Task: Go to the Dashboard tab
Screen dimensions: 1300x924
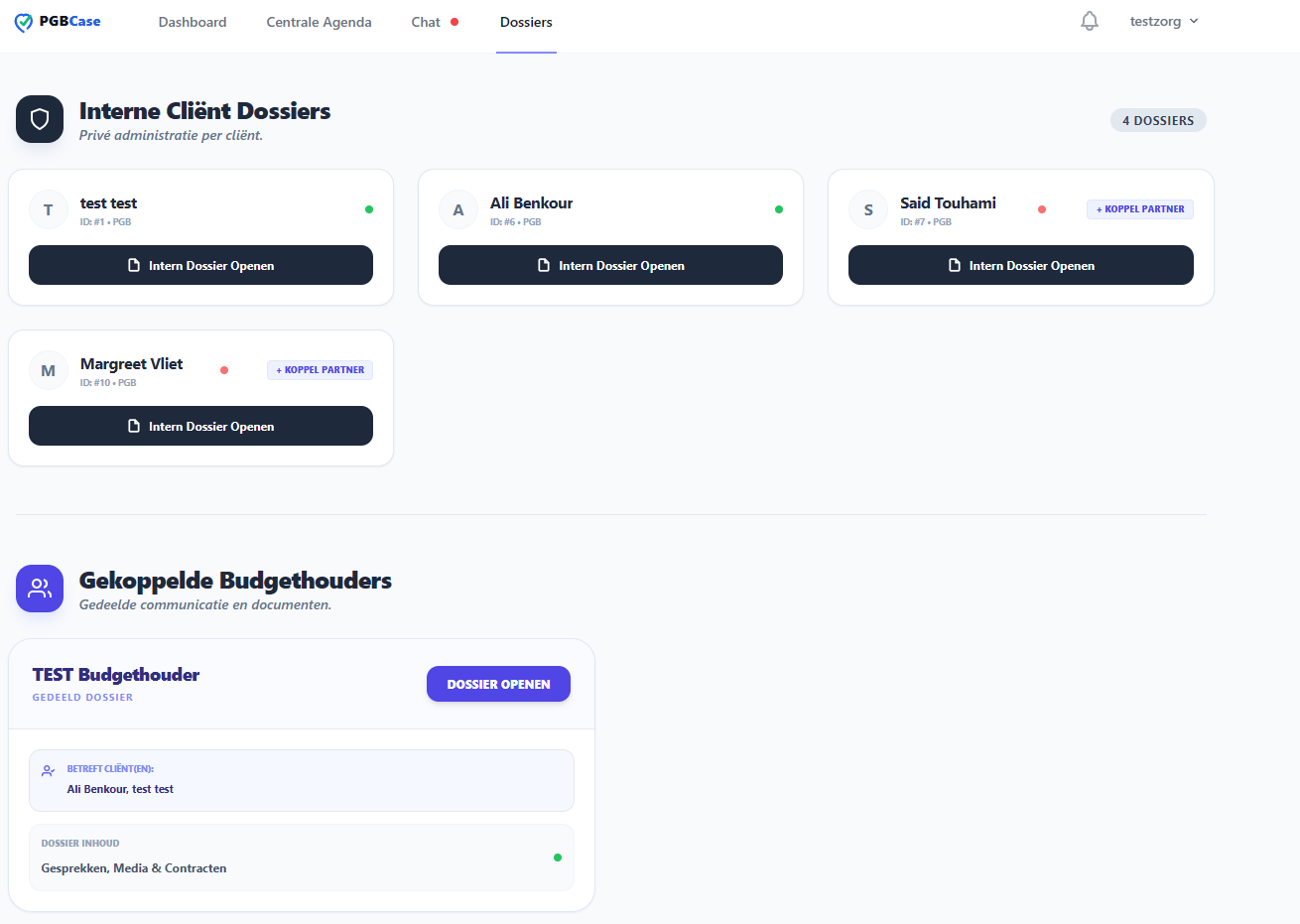Action: click(193, 22)
